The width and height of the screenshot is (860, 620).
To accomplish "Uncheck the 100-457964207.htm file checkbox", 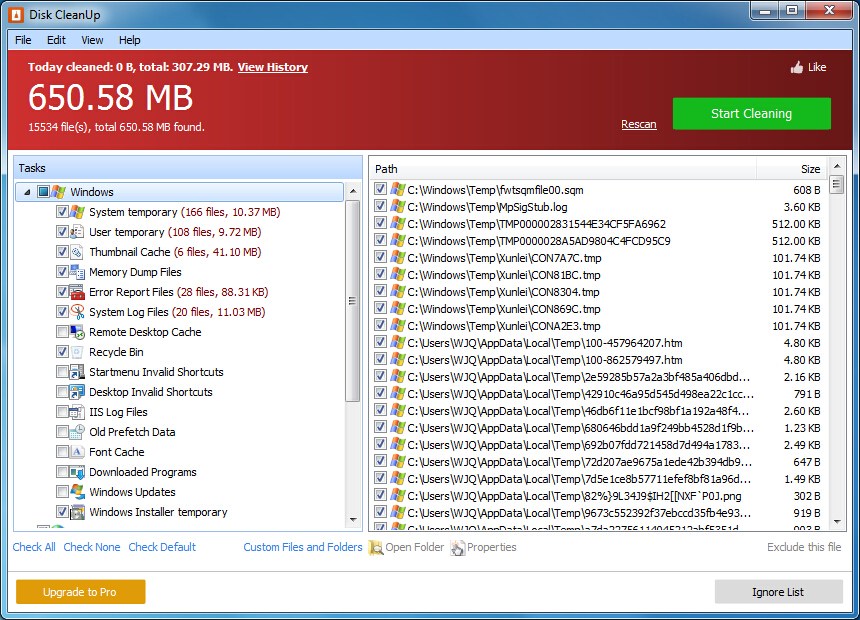I will click(380, 342).
